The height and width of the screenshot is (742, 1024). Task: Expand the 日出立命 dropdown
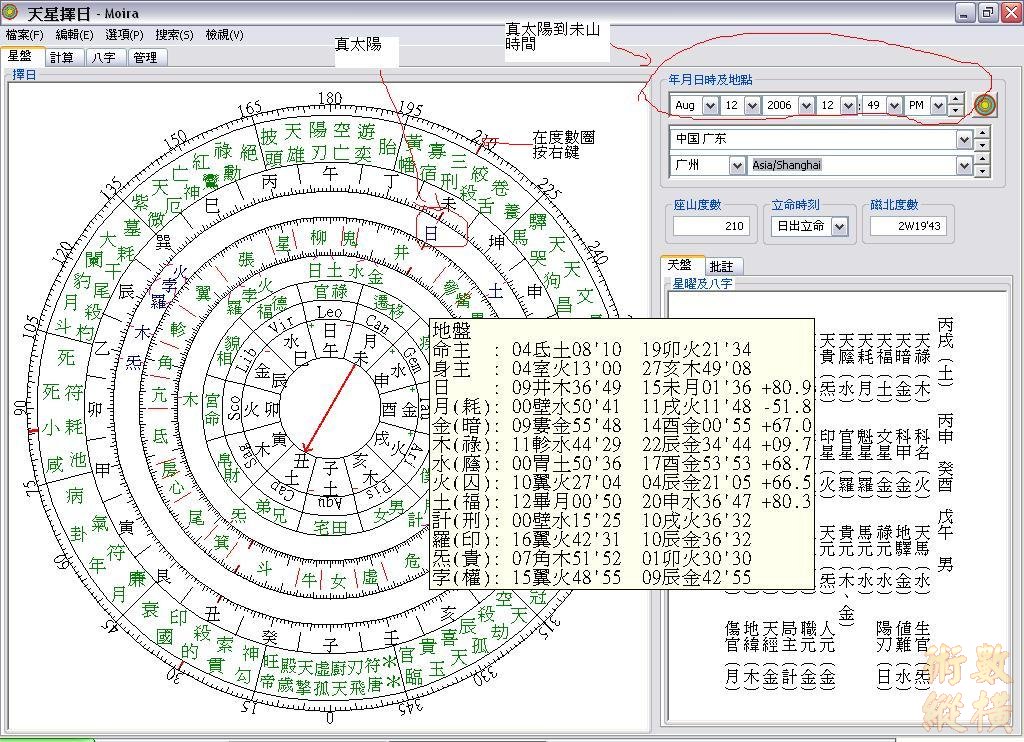coord(838,226)
